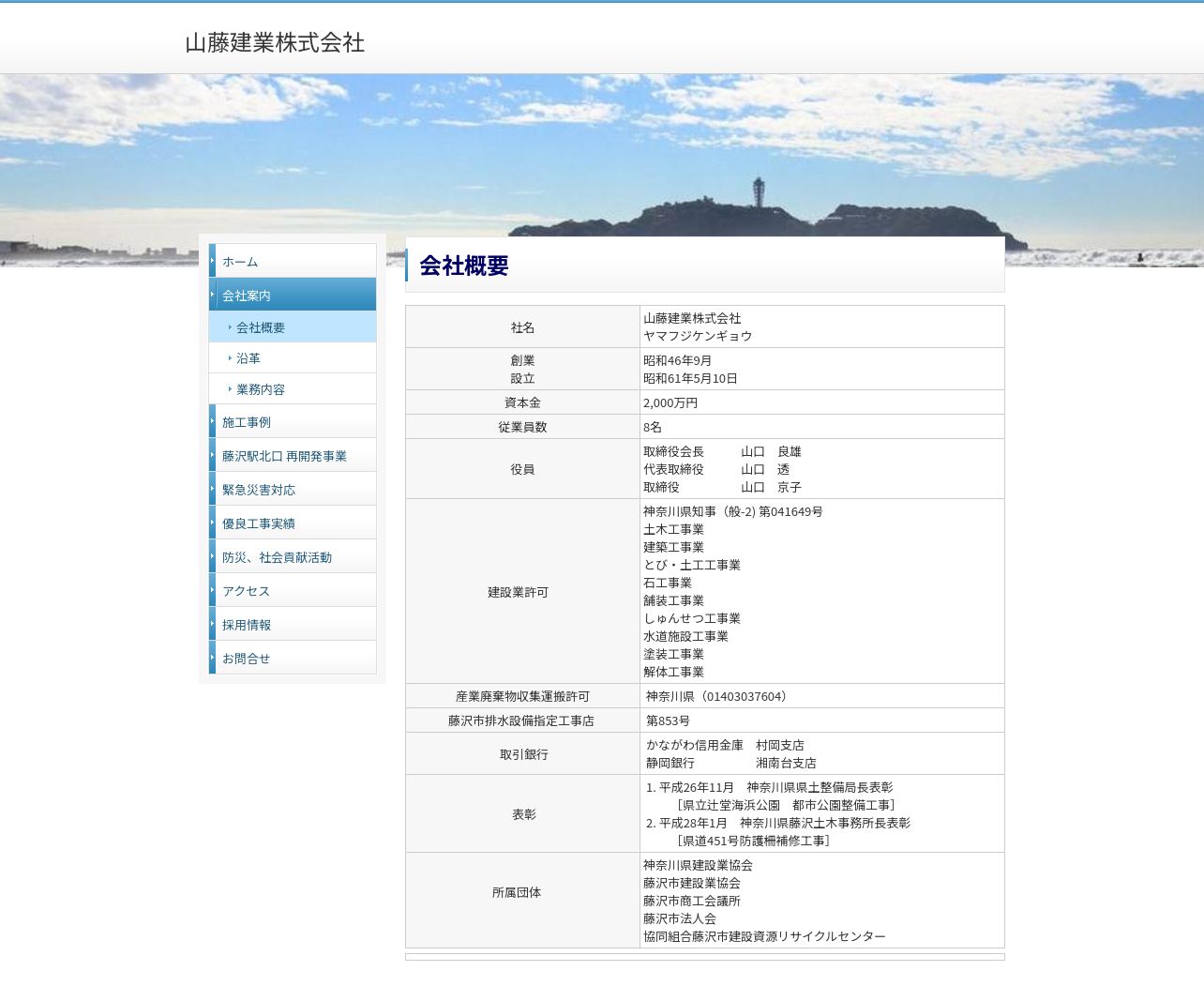Click the とび・土工工事業 entry
The image size is (1204, 986).
[692, 566]
